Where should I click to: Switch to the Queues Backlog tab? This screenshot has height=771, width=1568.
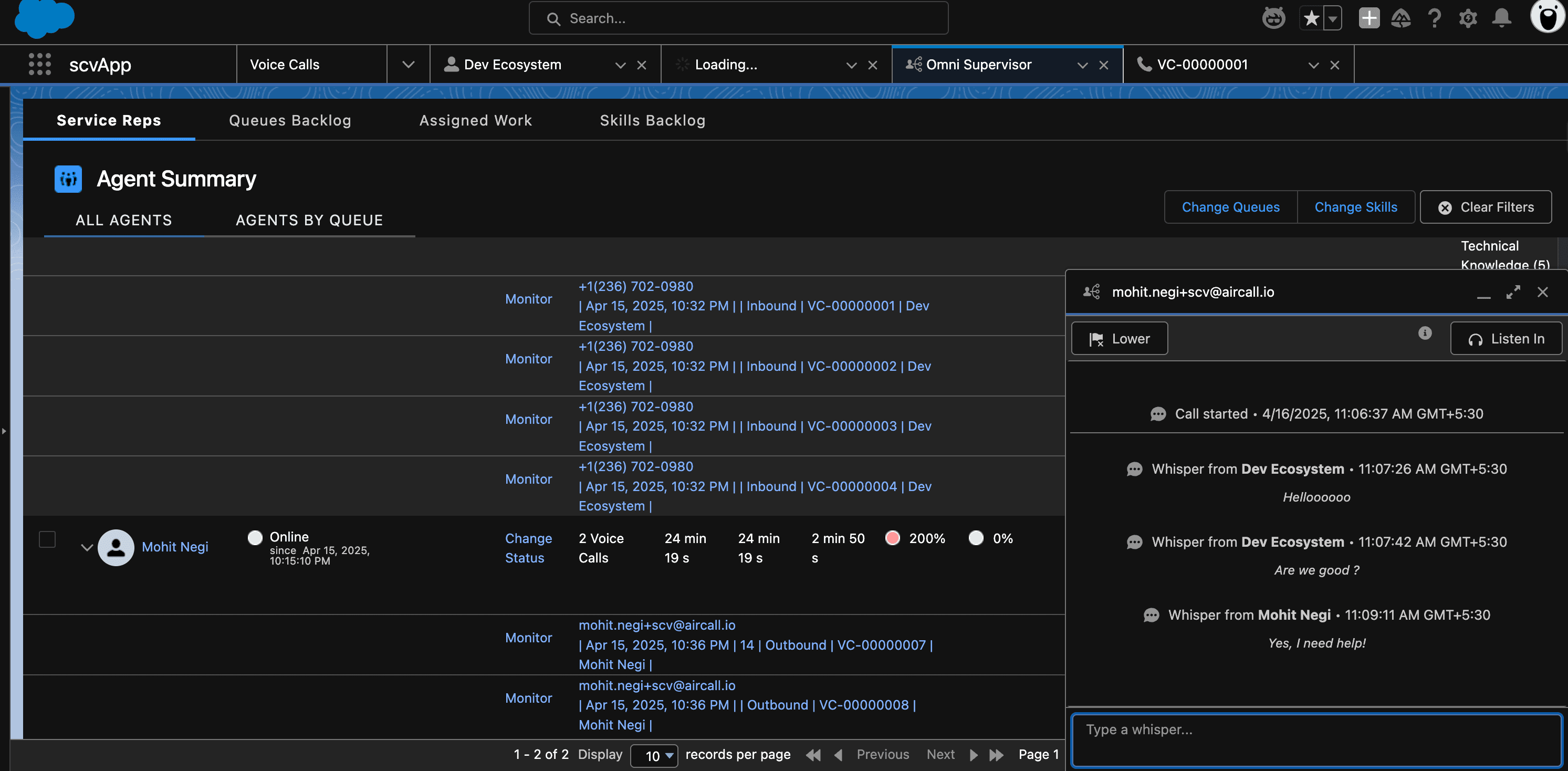pos(290,120)
